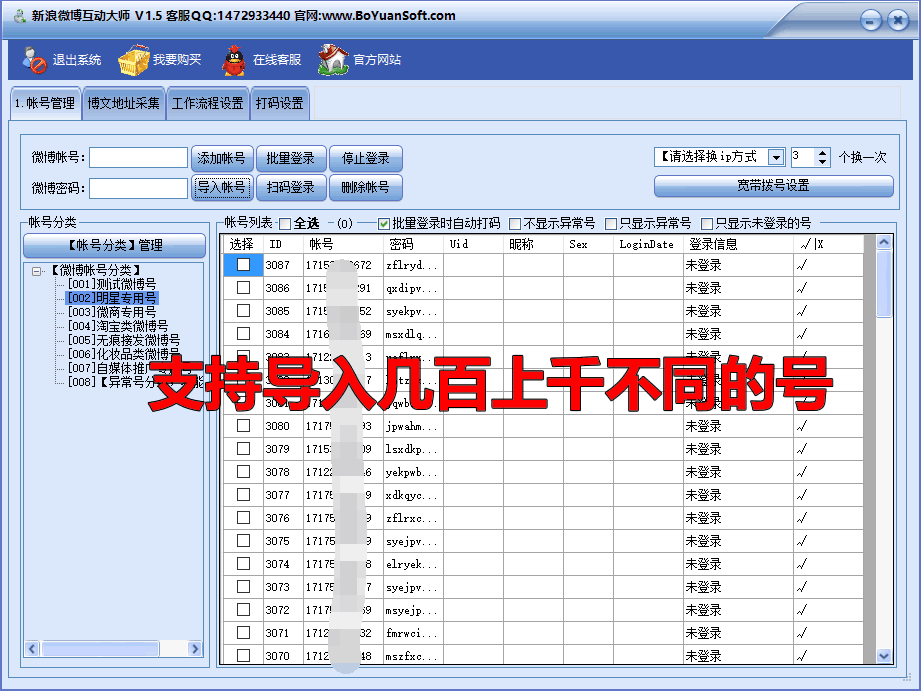Enable 只显示异常号 checkbox
This screenshot has height=691, width=921.
611,223
